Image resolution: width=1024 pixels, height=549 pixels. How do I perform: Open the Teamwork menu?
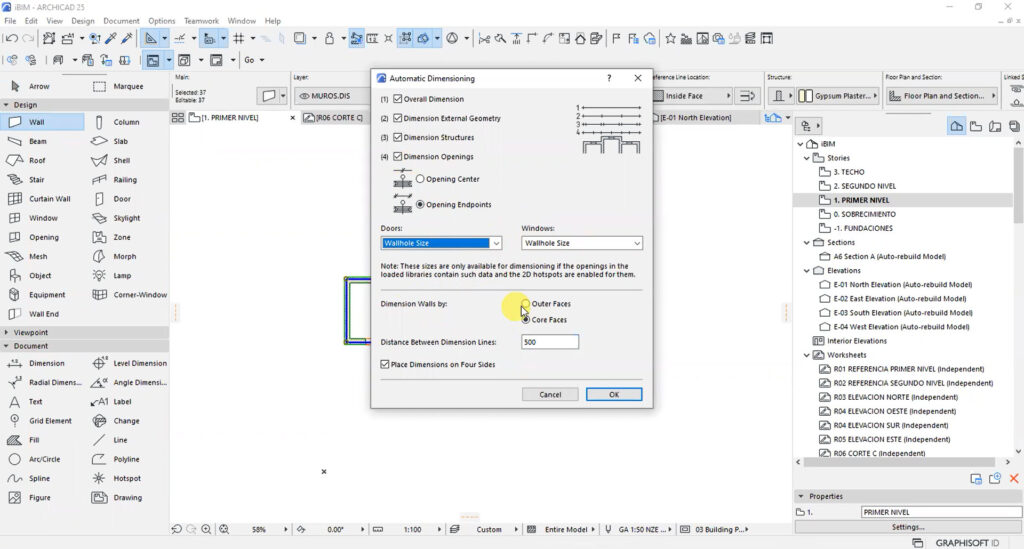[x=201, y=21]
